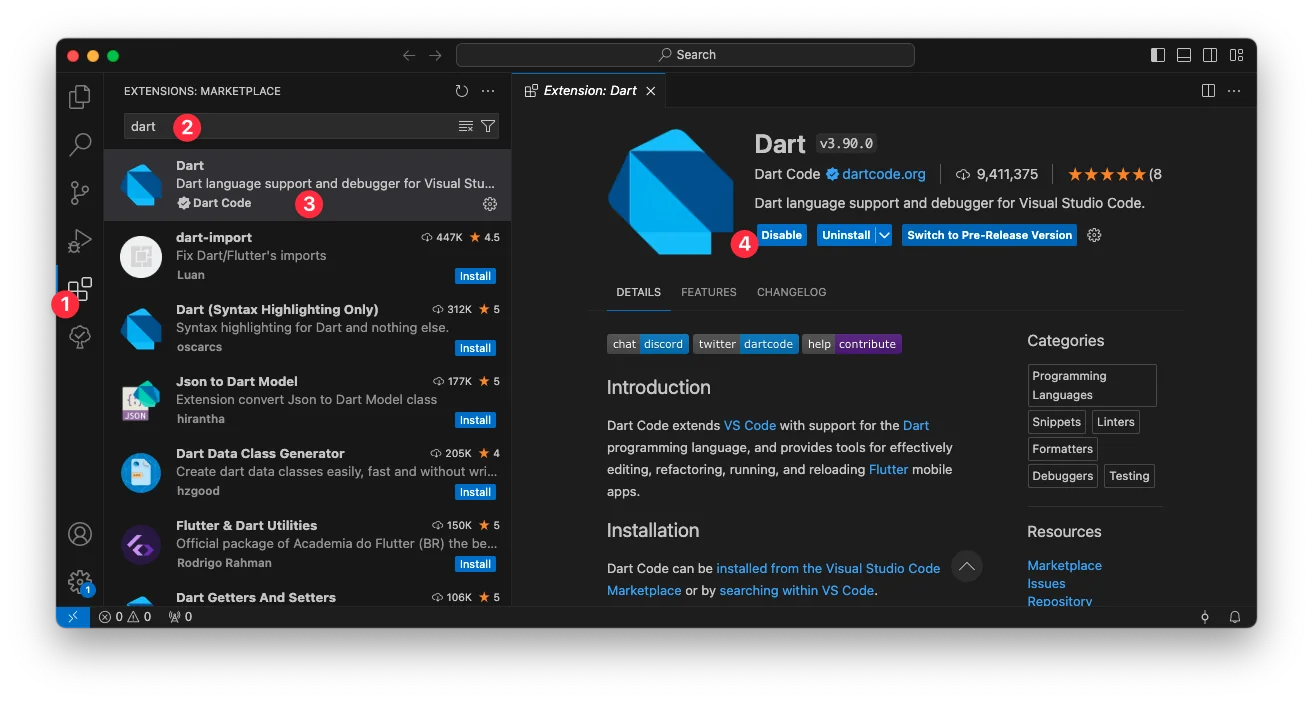Click the top command center Search bar
This screenshot has height=702, width=1313.
tap(685, 55)
